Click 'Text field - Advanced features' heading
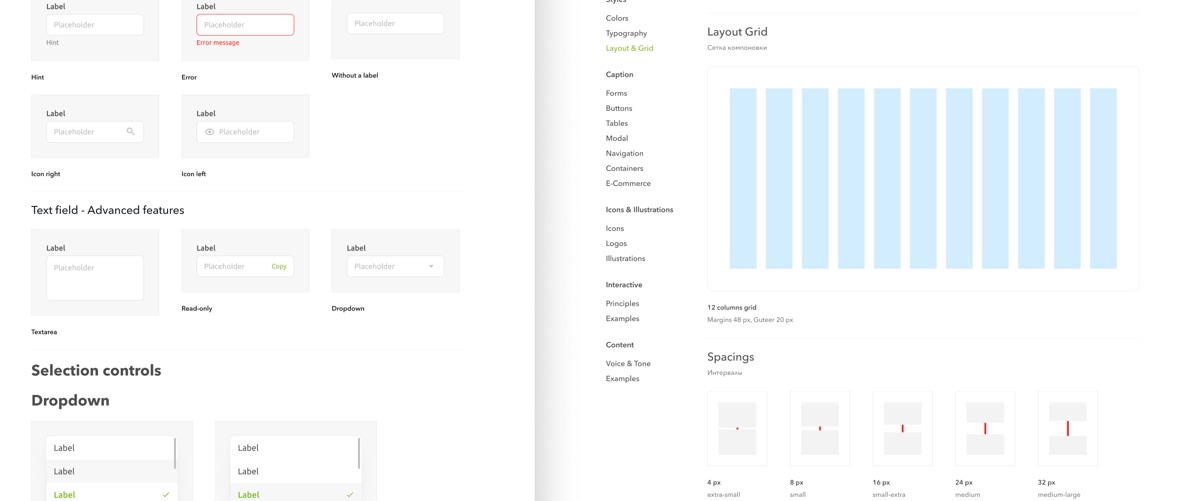This screenshot has height=501, width=1200. 108,210
